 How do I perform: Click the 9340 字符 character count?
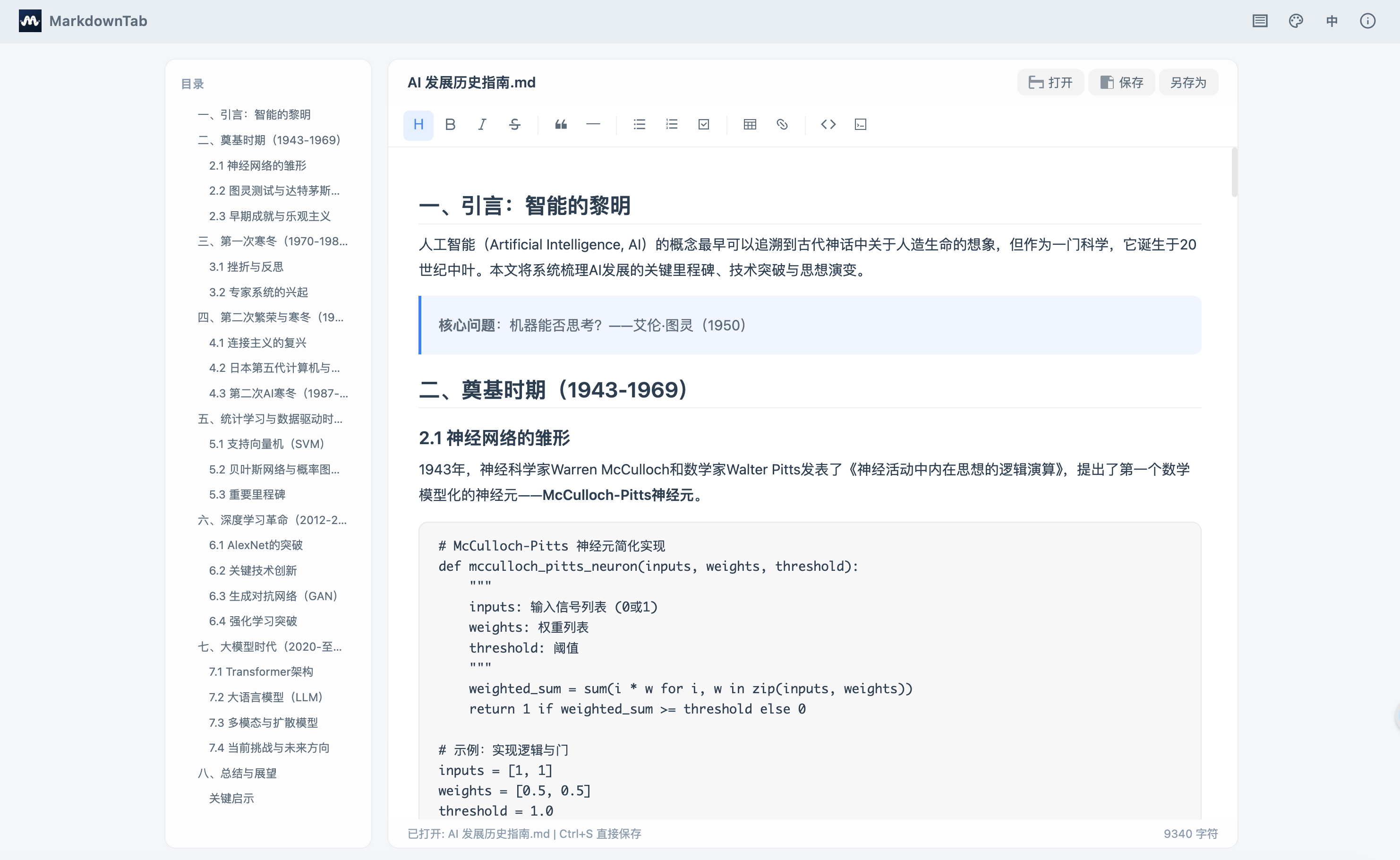point(1190,834)
